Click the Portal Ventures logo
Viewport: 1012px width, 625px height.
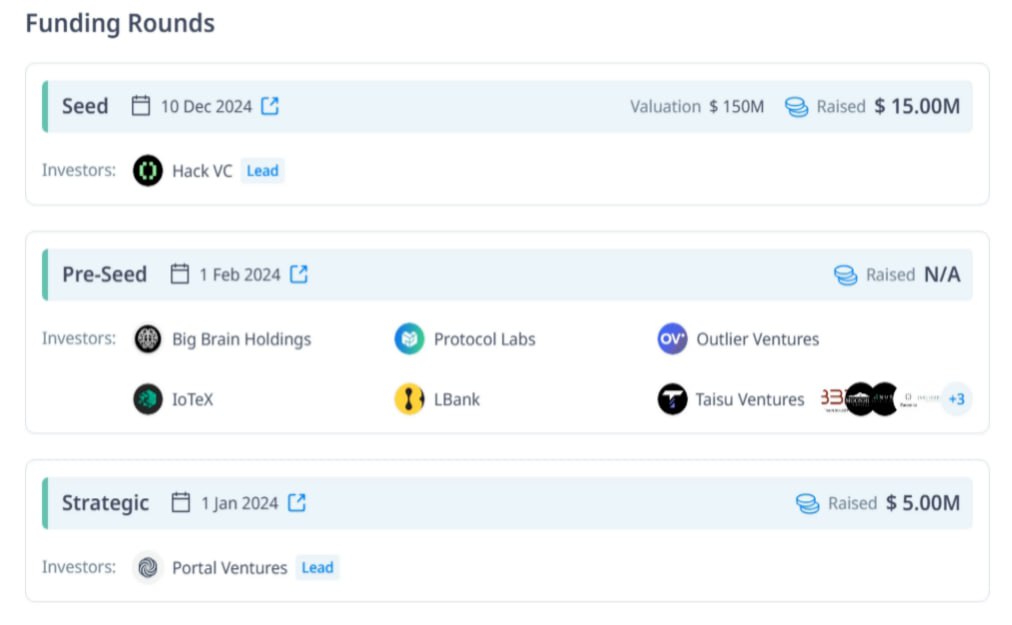pos(148,568)
